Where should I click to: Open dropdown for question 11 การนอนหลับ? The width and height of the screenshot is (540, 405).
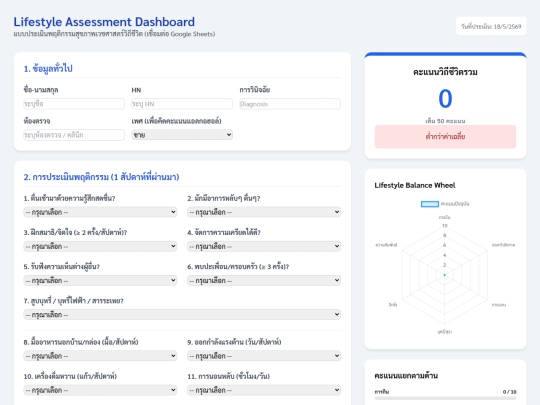point(264,390)
